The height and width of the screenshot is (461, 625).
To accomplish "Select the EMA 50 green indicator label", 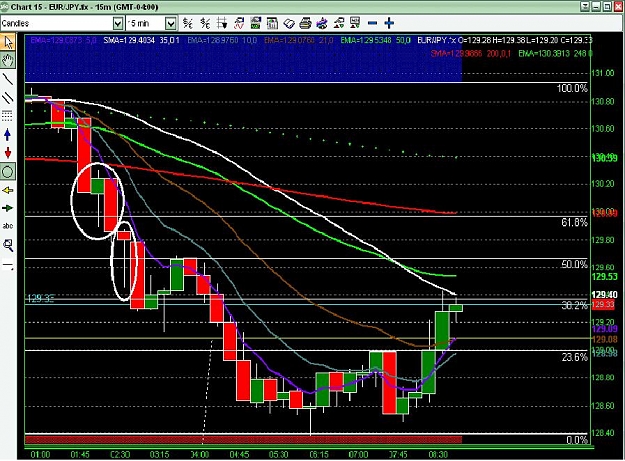I will click(x=375, y=40).
